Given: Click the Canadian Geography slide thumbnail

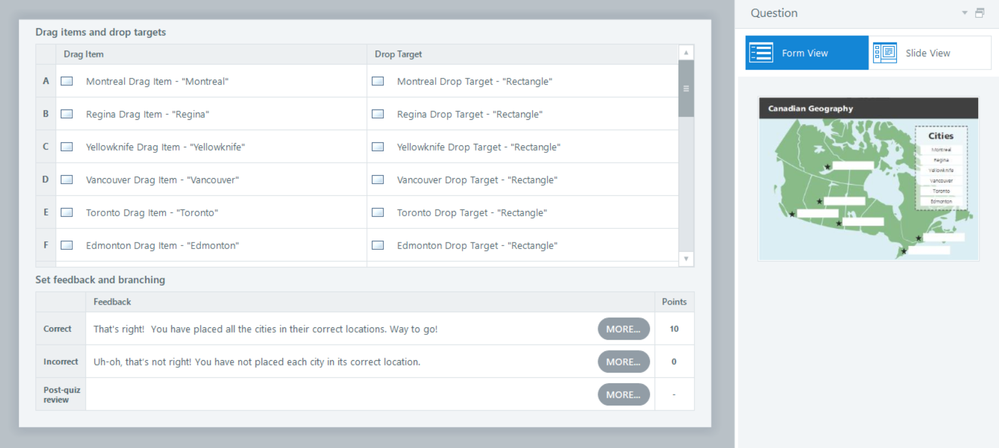Looking at the screenshot, I should (x=868, y=179).
